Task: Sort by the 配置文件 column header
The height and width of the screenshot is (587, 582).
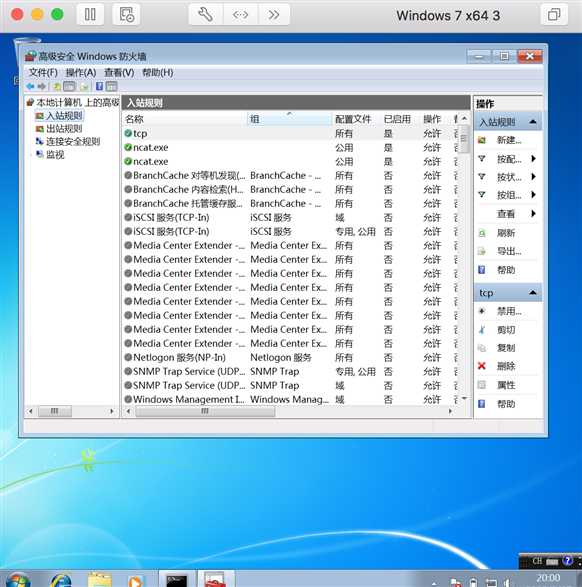Action: [356, 119]
